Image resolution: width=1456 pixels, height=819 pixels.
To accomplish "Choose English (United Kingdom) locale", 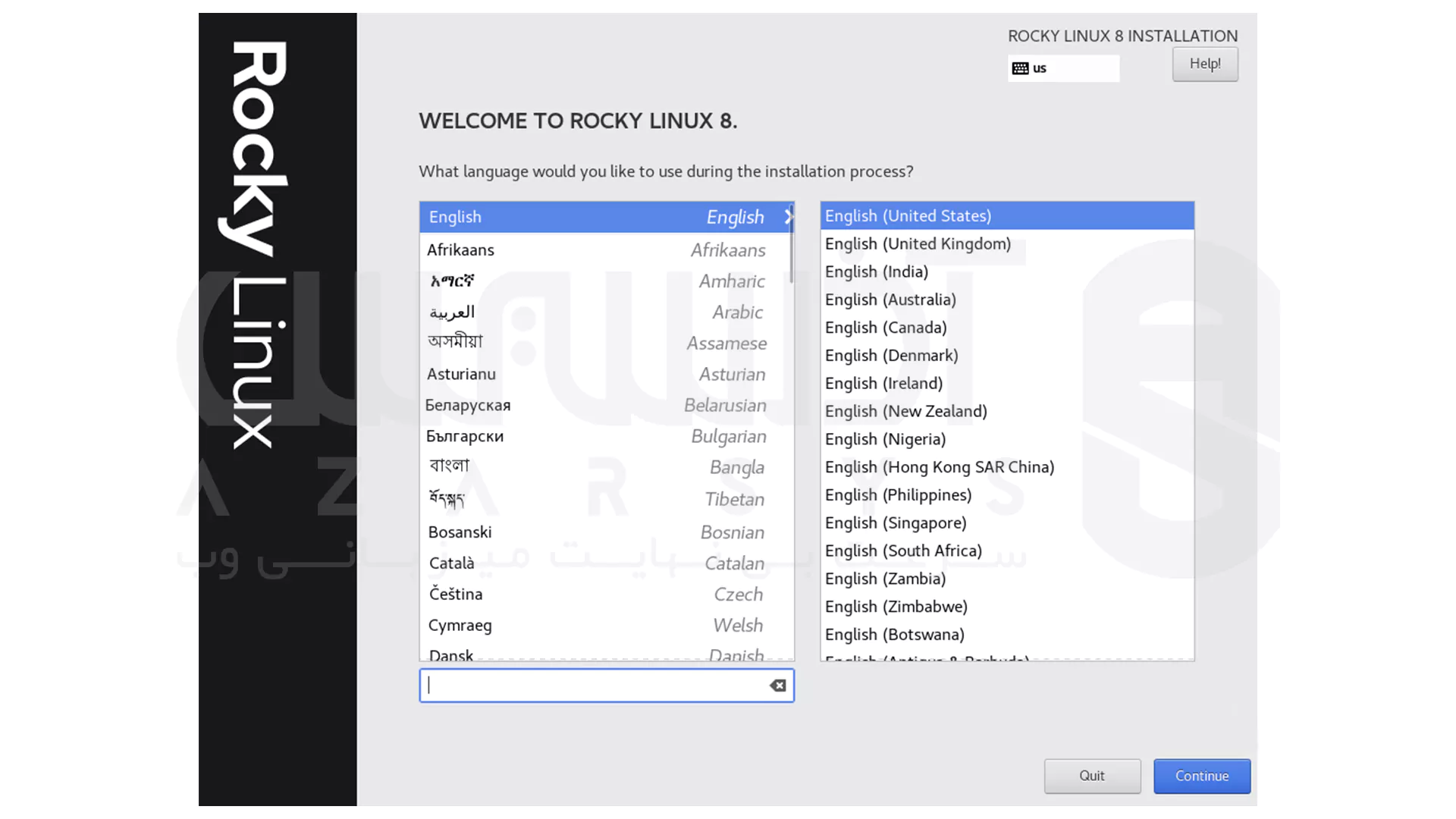I will click(1007, 243).
